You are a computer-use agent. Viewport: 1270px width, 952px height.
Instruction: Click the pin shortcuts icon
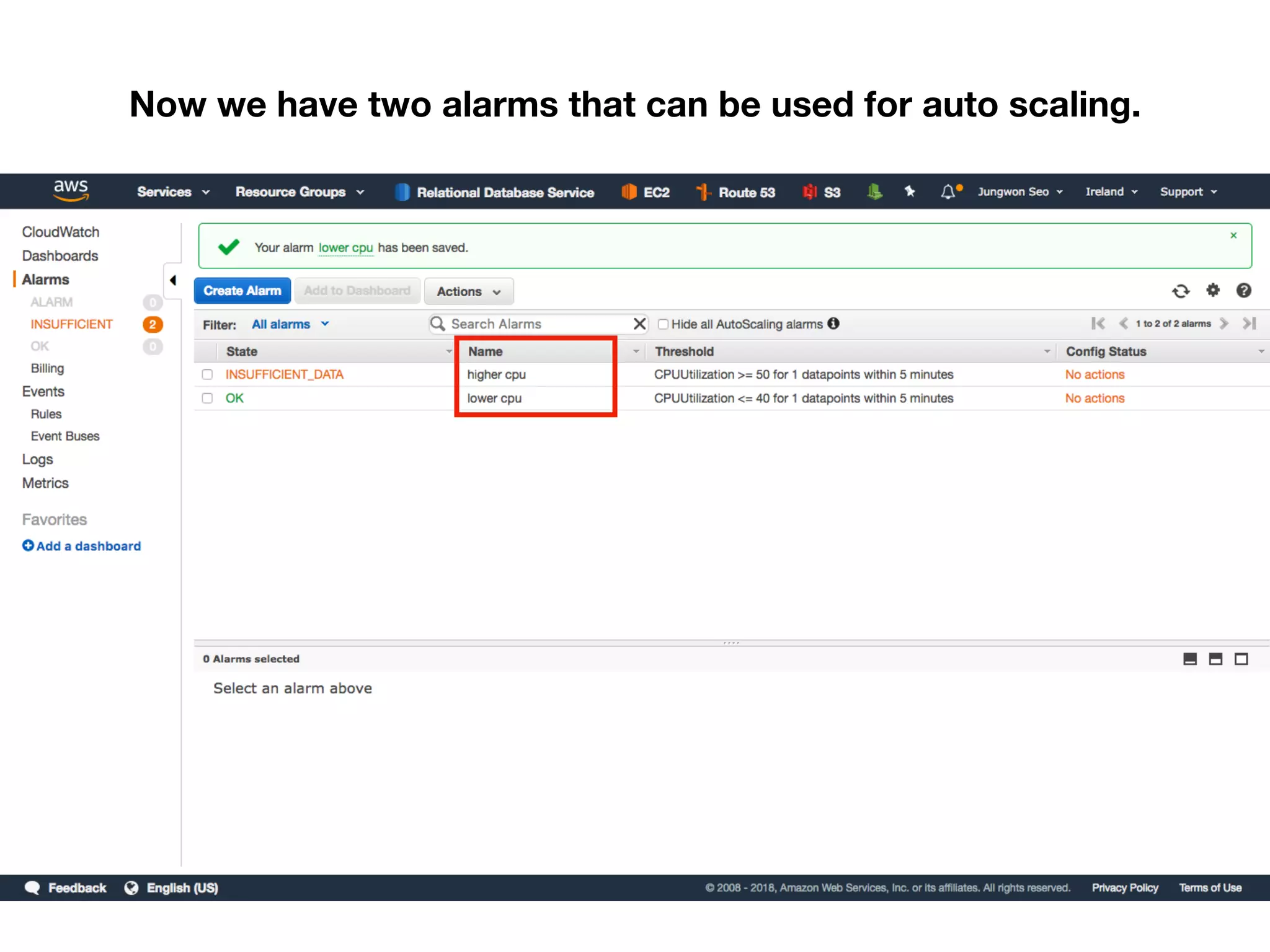(x=910, y=192)
